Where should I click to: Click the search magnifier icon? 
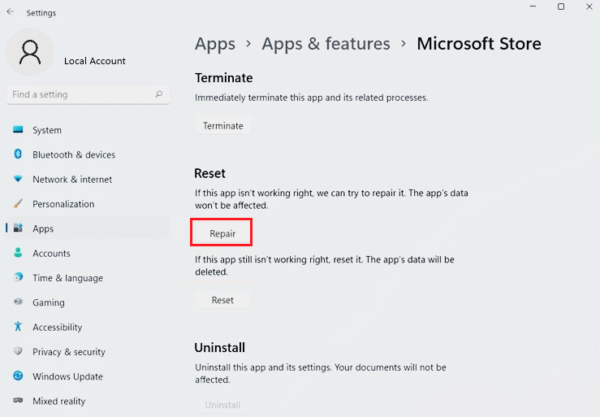pyautogui.click(x=159, y=95)
